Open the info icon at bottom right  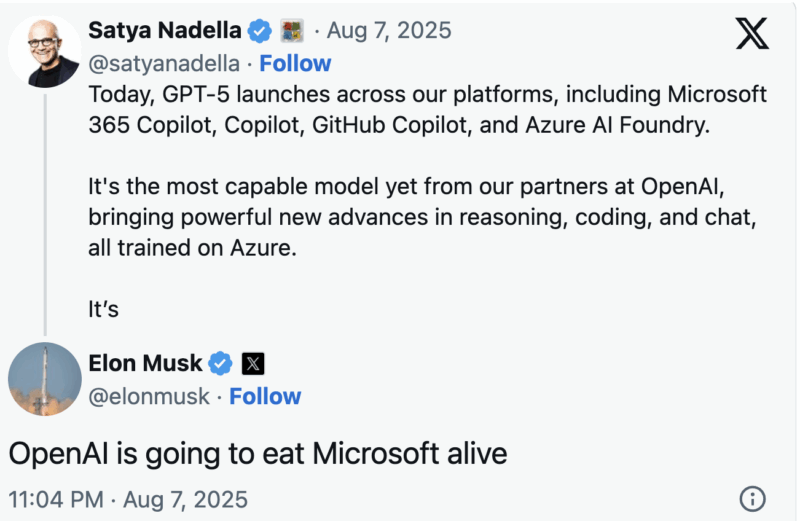(x=752, y=499)
